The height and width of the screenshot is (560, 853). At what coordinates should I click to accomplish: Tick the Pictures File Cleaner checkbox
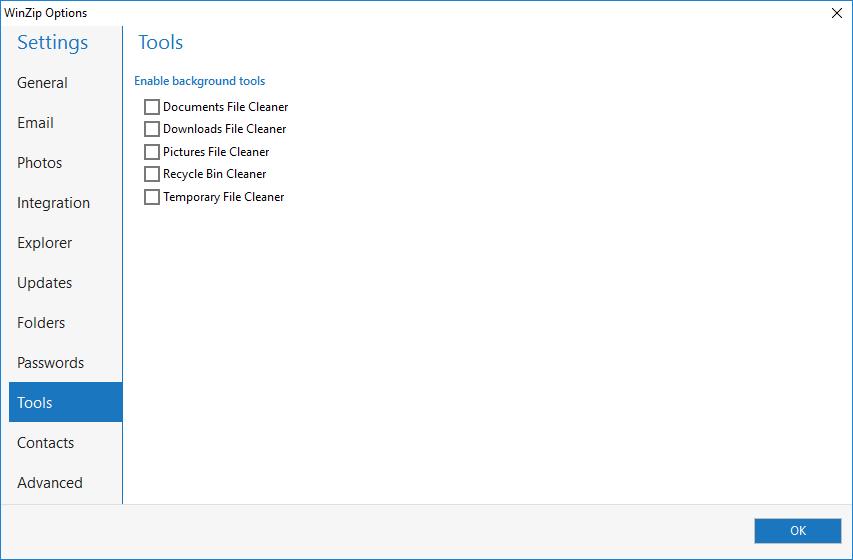(152, 152)
